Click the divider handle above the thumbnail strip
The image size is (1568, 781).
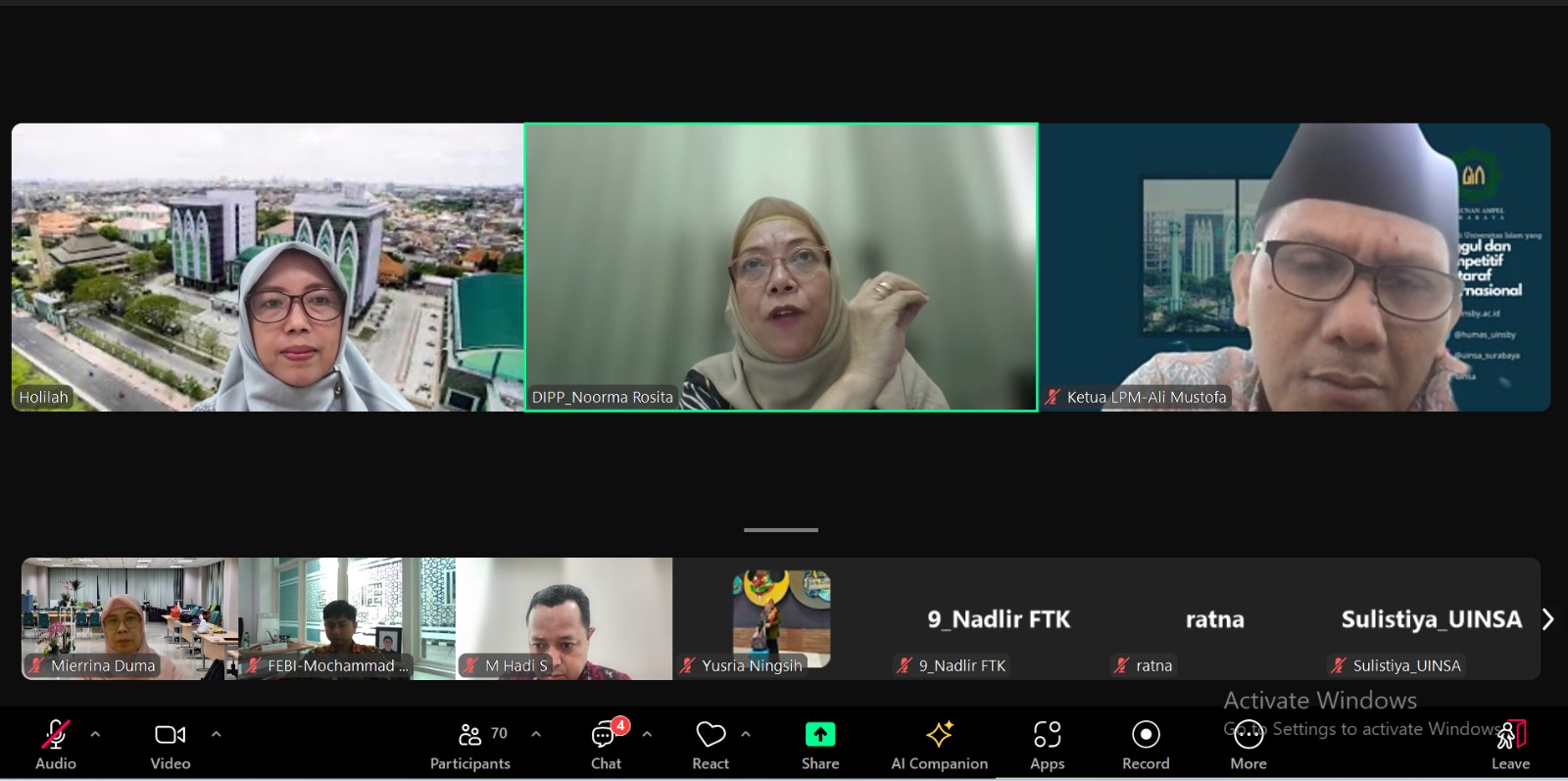781,530
